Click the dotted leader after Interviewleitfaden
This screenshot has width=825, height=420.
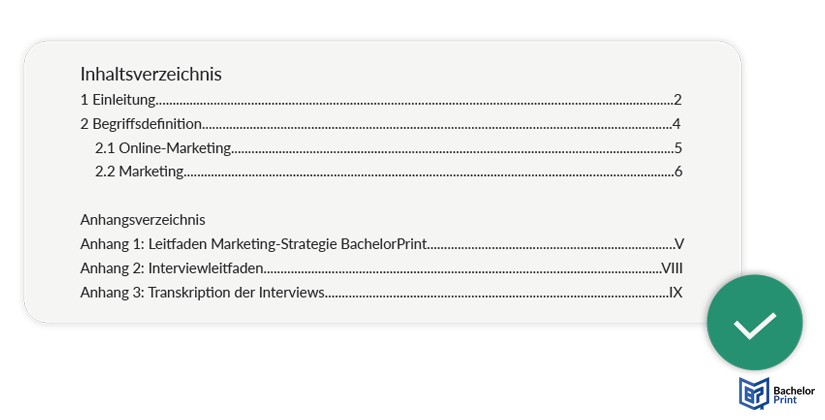[462, 272]
